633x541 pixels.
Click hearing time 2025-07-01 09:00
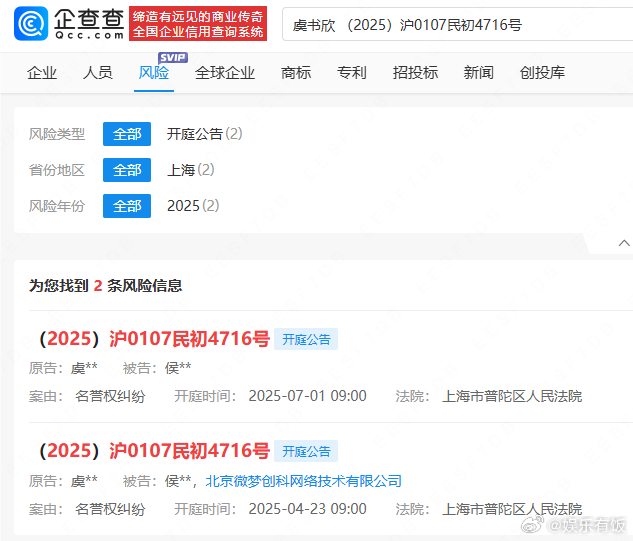pyautogui.click(x=307, y=396)
